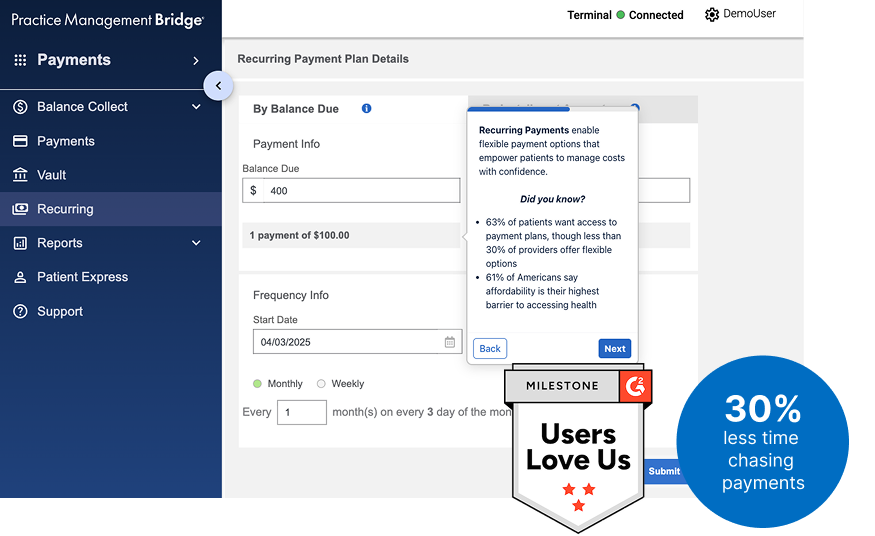Click the info icon next to By Balance Due
This screenshot has width=875, height=536.
[x=367, y=108]
